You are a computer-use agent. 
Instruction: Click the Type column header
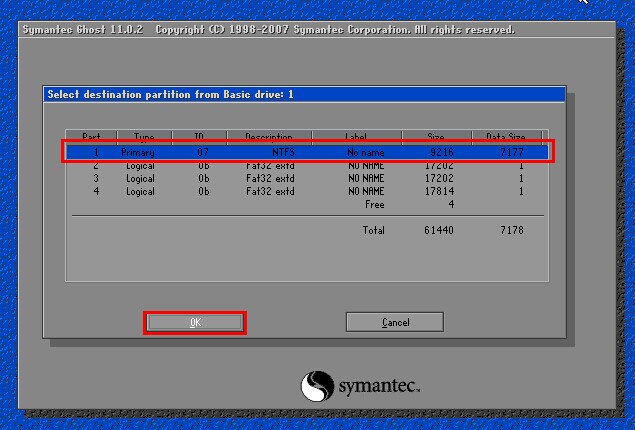[x=144, y=137]
